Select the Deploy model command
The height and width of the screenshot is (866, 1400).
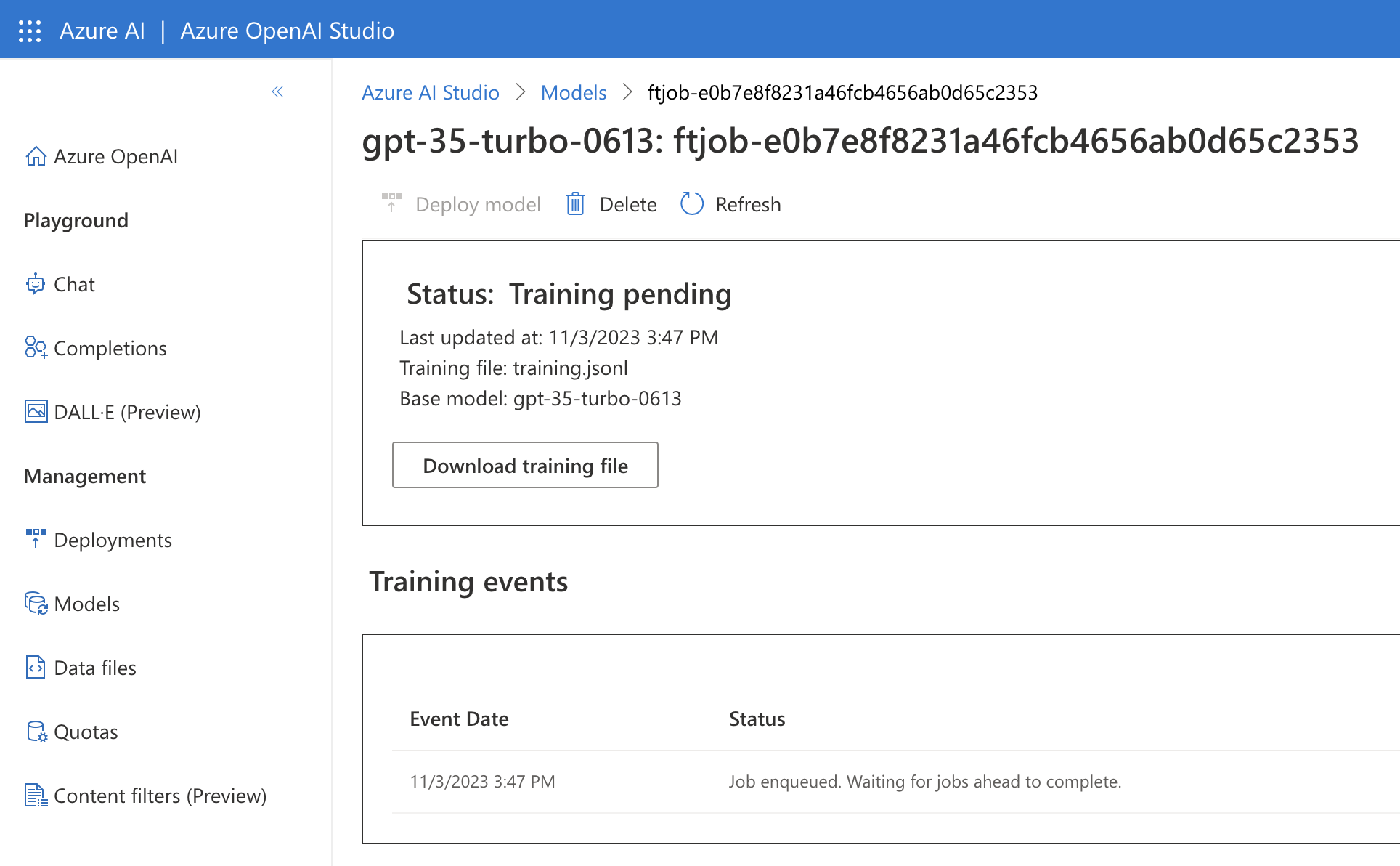[463, 204]
